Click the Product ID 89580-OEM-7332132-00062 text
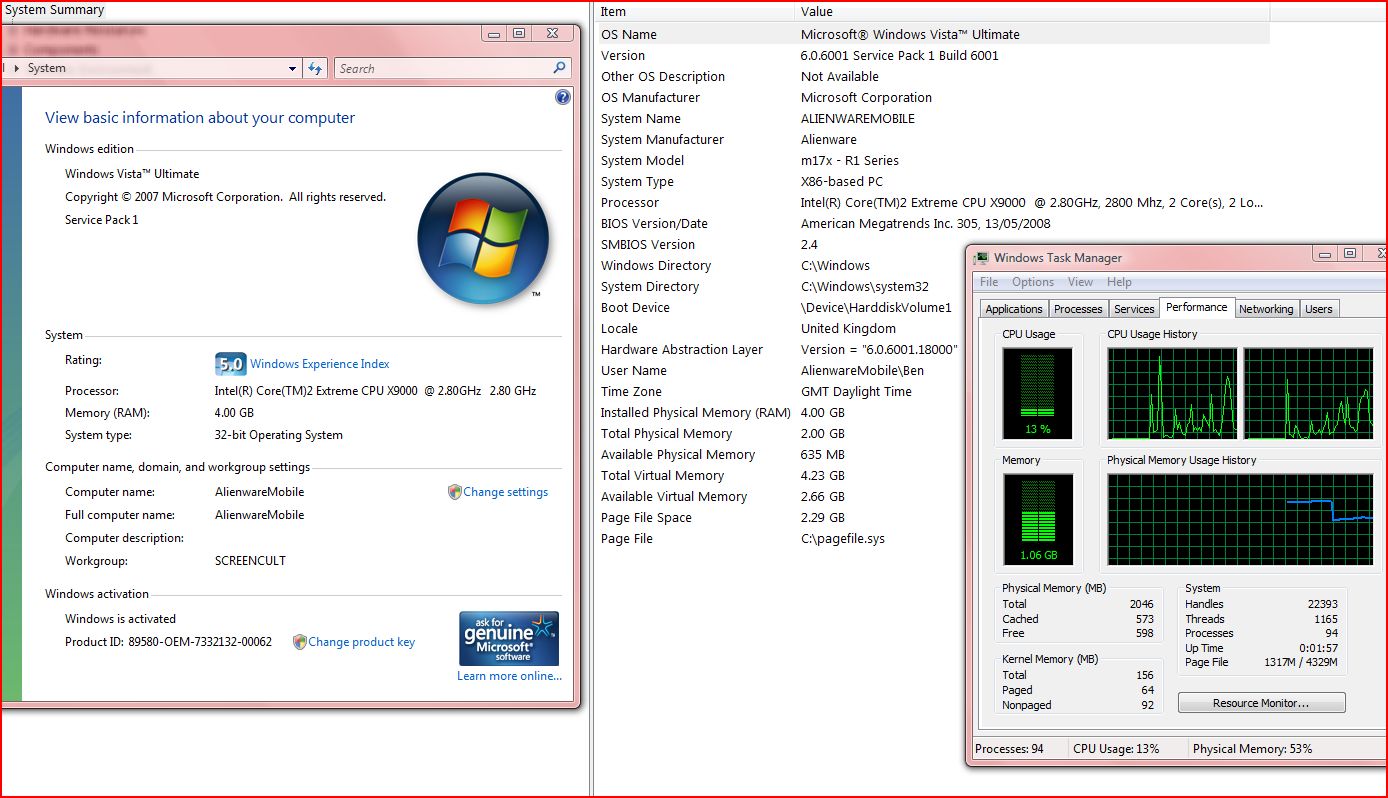The width and height of the screenshot is (1388, 798). 168,642
